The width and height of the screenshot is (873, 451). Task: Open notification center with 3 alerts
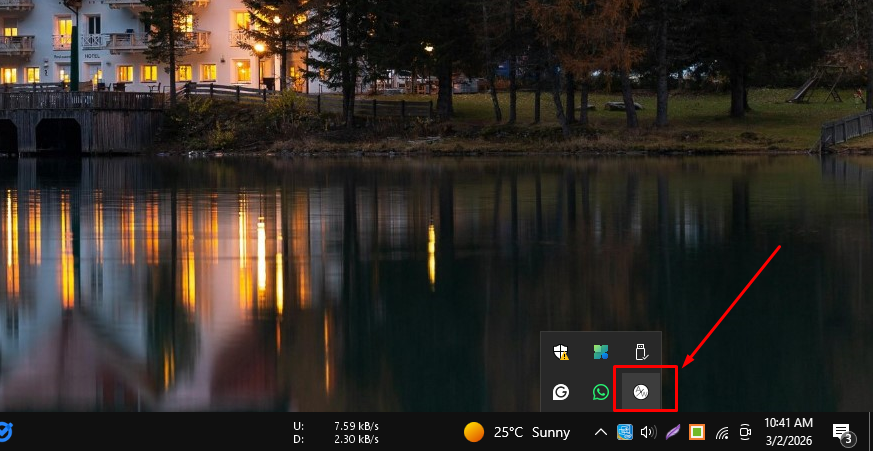coord(842,432)
